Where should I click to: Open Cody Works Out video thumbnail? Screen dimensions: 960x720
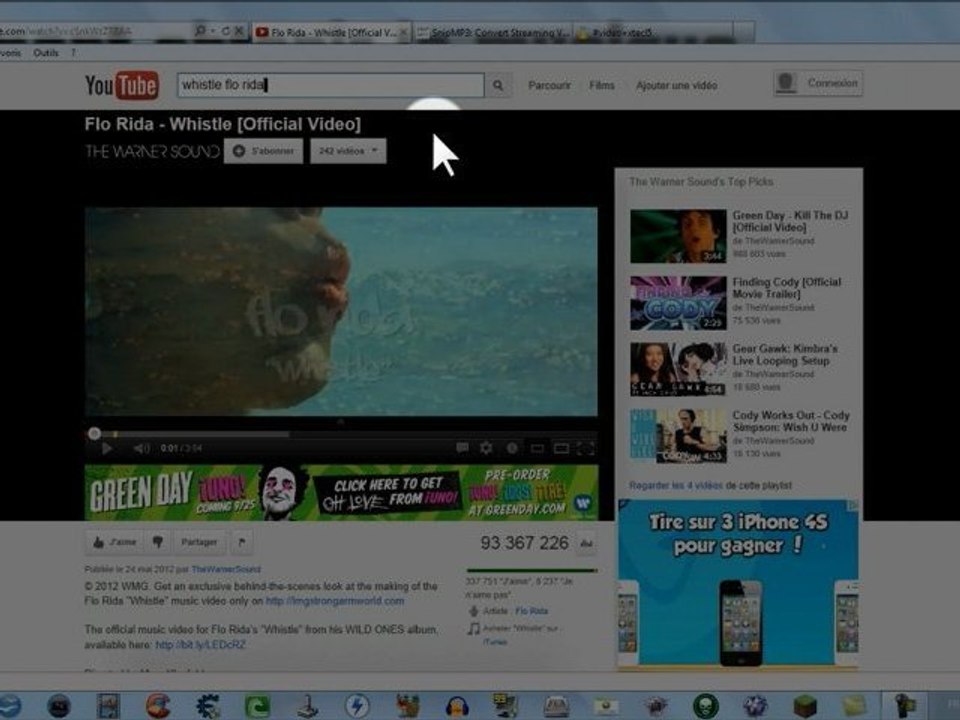(x=678, y=436)
